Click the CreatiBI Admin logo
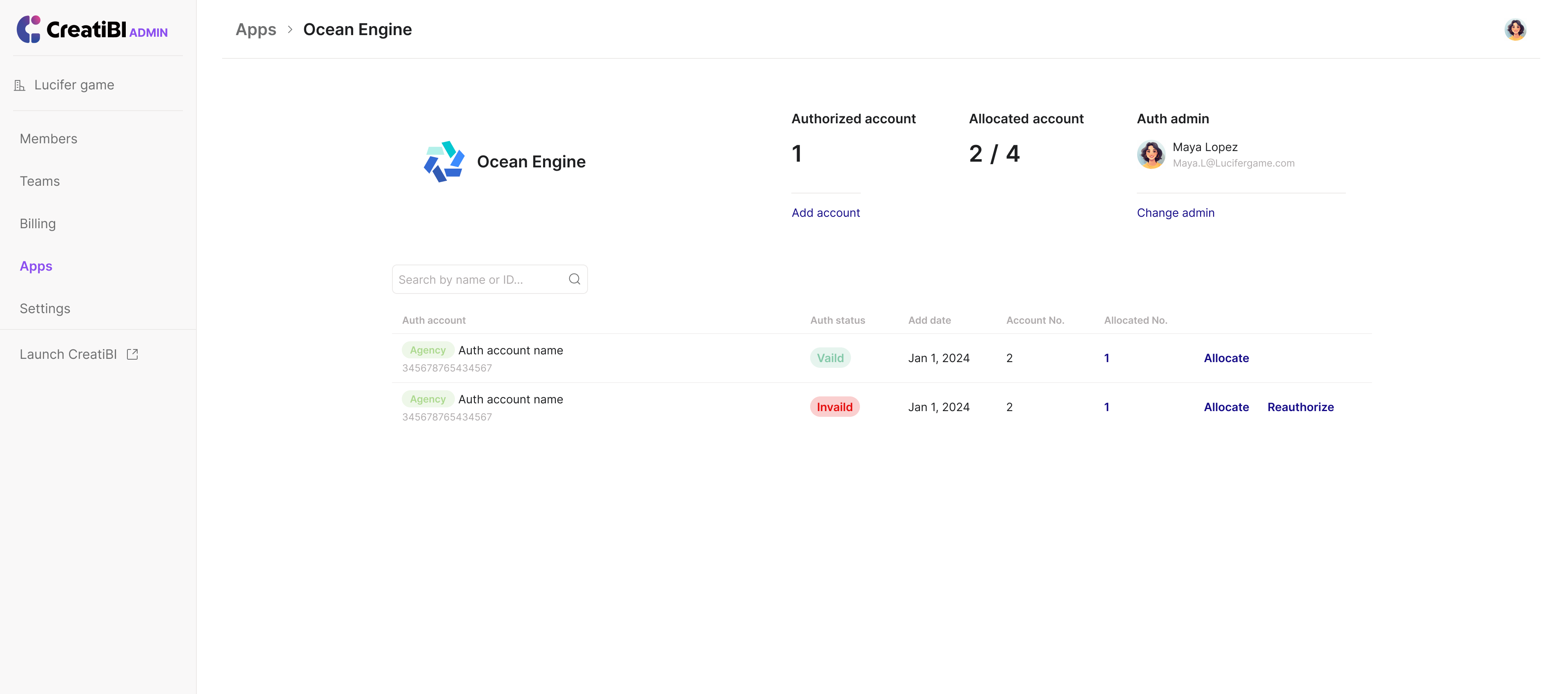Viewport: 1568px width, 694px height. pos(92,29)
